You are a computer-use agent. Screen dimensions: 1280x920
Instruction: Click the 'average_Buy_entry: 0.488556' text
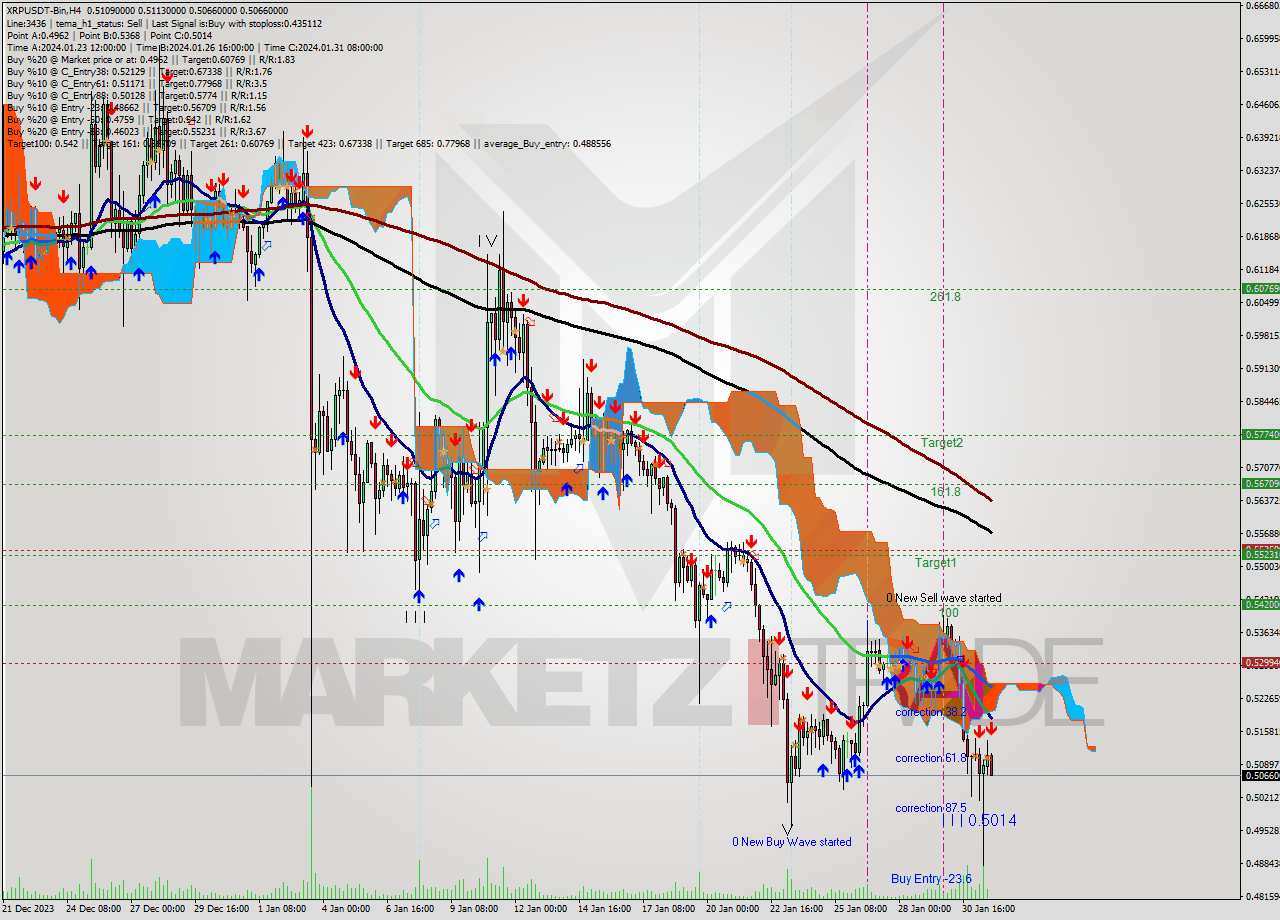tap(547, 144)
